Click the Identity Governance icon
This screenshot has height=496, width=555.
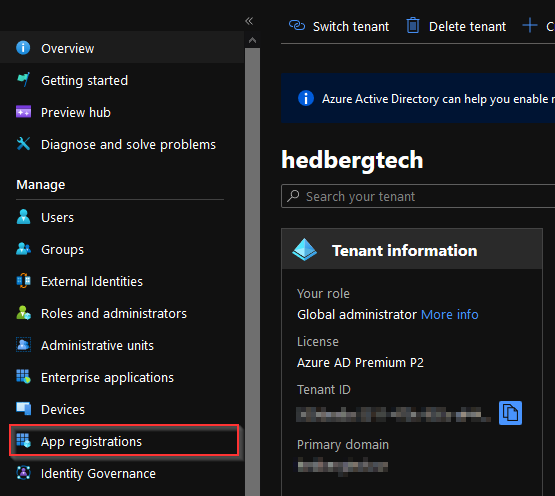(23, 473)
